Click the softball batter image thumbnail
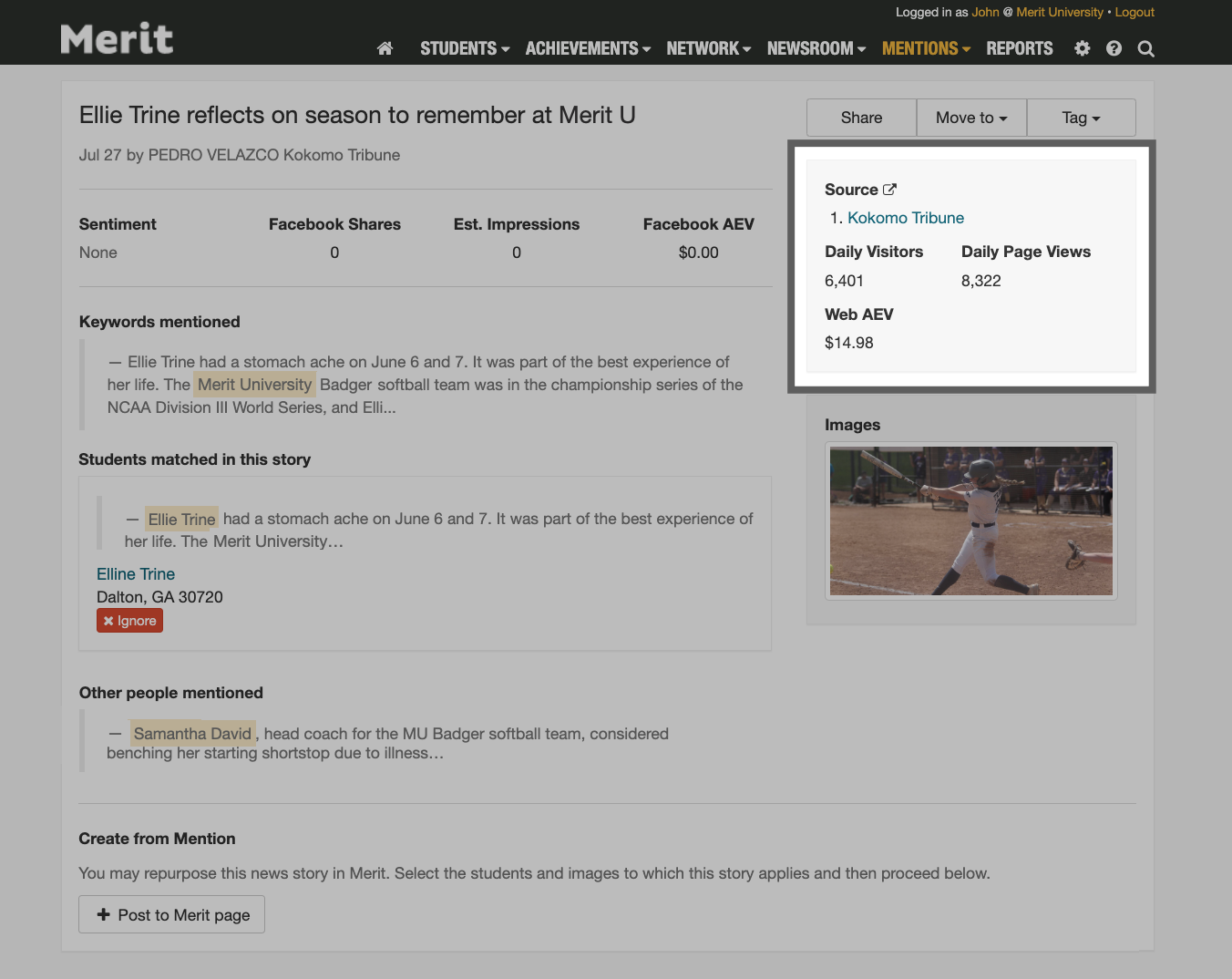This screenshot has height=979, width=1232. click(x=970, y=520)
